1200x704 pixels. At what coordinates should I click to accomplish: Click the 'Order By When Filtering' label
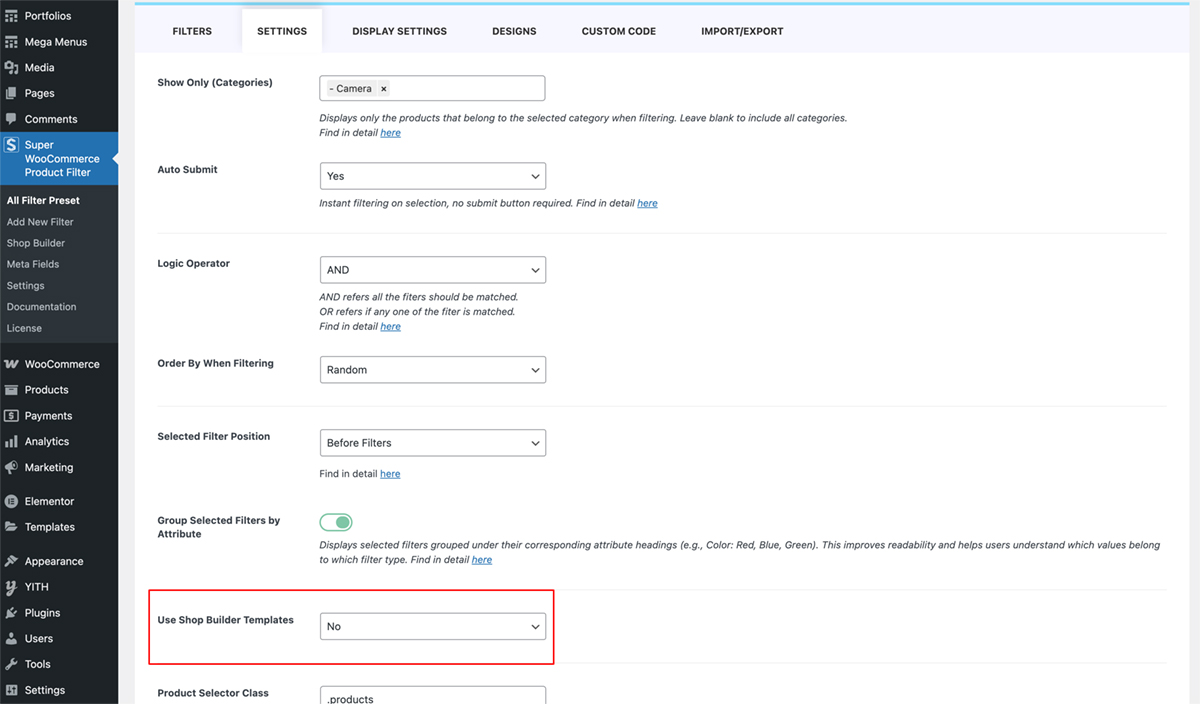(x=216, y=364)
